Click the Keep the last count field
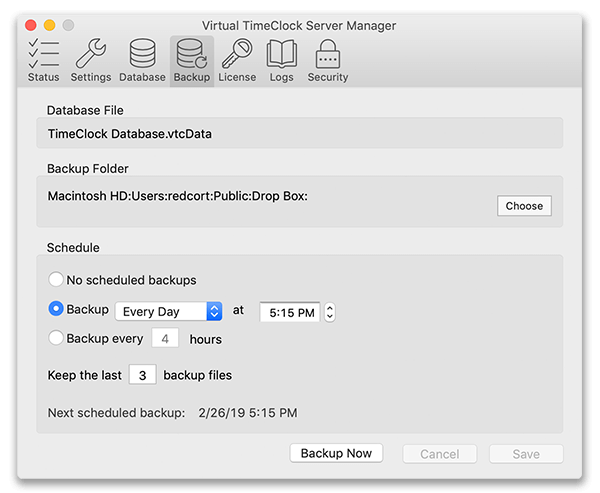600x493 pixels. pyautogui.click(x=142, y=375)
